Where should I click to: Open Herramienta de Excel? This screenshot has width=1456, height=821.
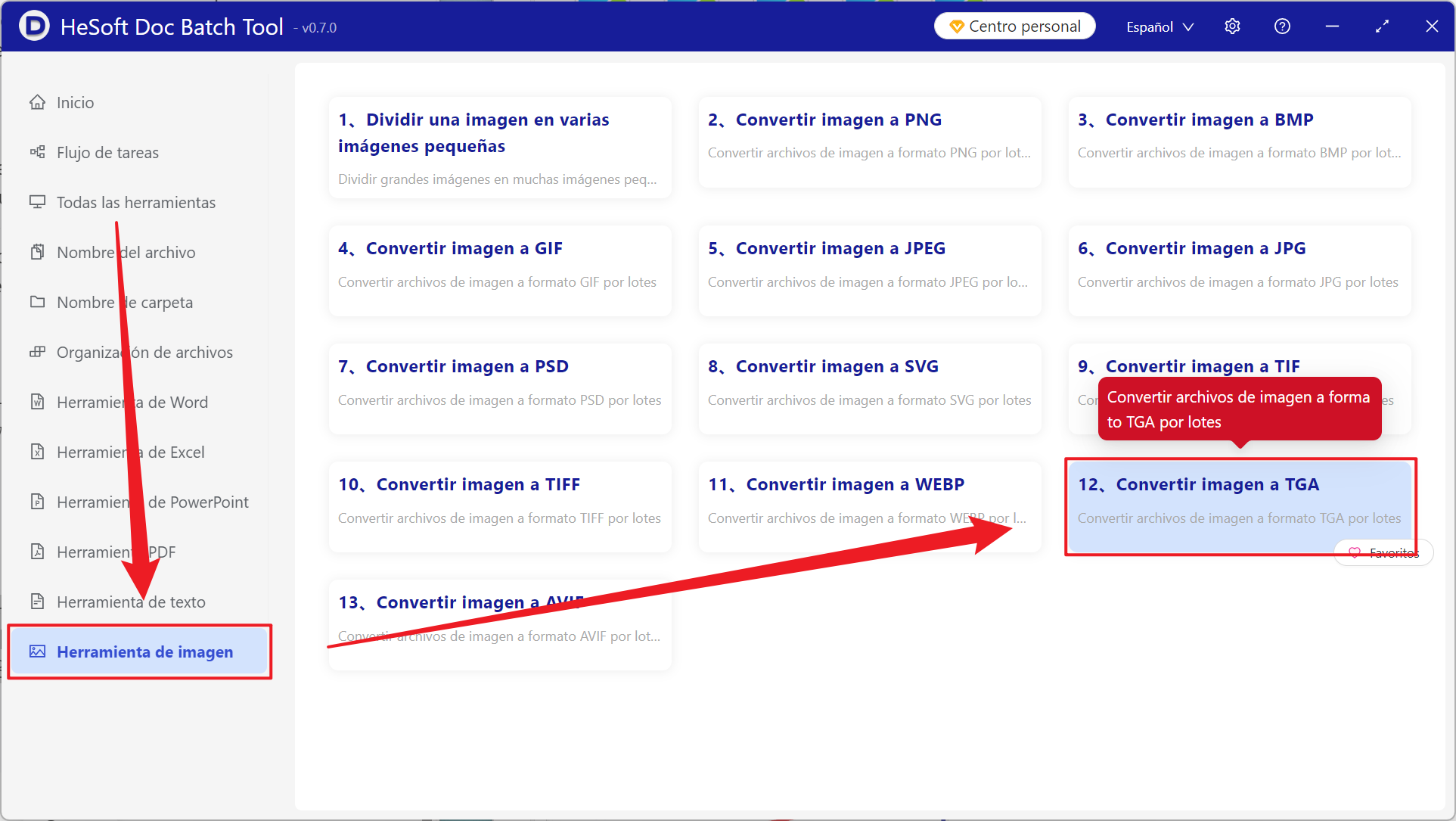(131, 452)
